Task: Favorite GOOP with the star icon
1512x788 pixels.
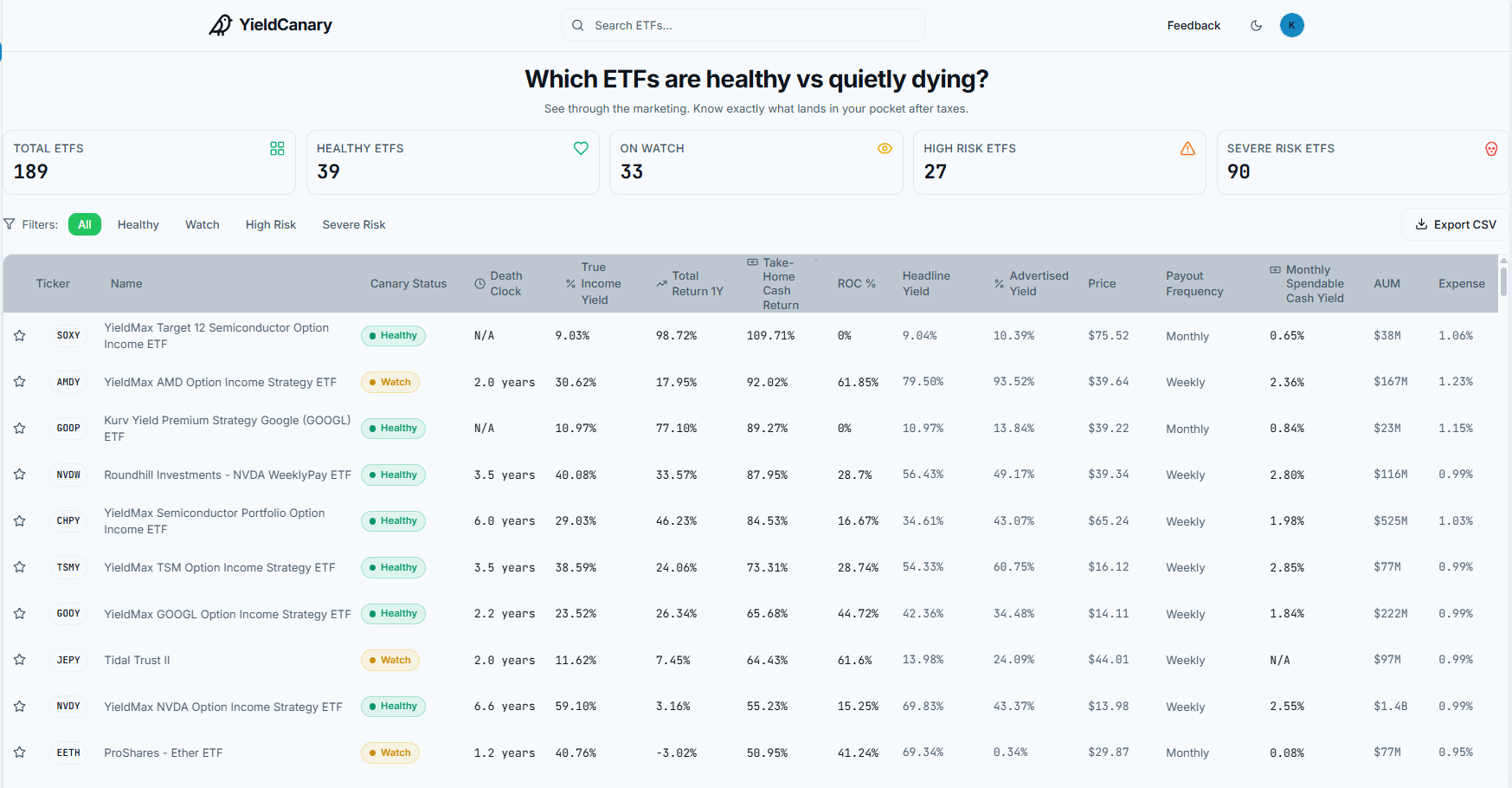Action: coord(20,429)
